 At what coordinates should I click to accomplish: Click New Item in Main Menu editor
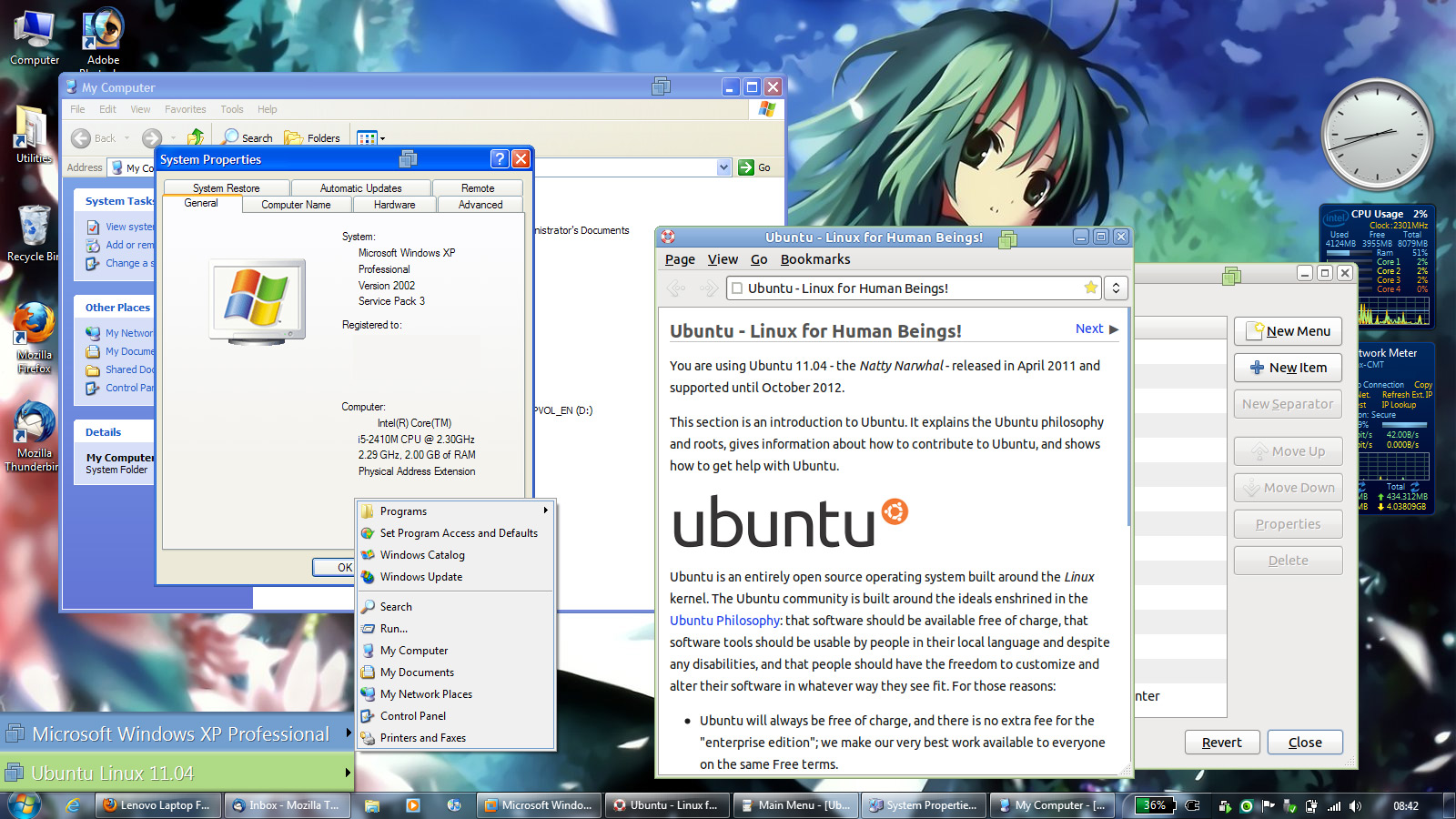coord(1288,368)
